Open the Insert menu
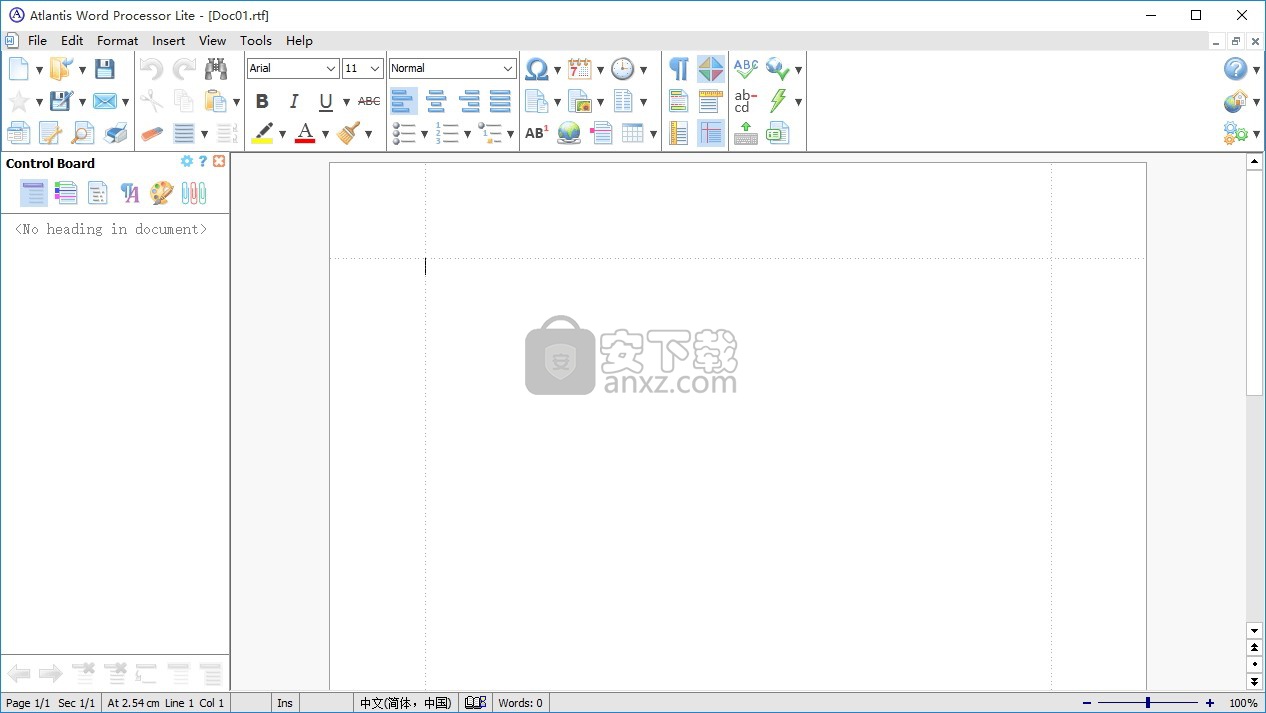The image size is (1266, 713). (x=168, y=41)
